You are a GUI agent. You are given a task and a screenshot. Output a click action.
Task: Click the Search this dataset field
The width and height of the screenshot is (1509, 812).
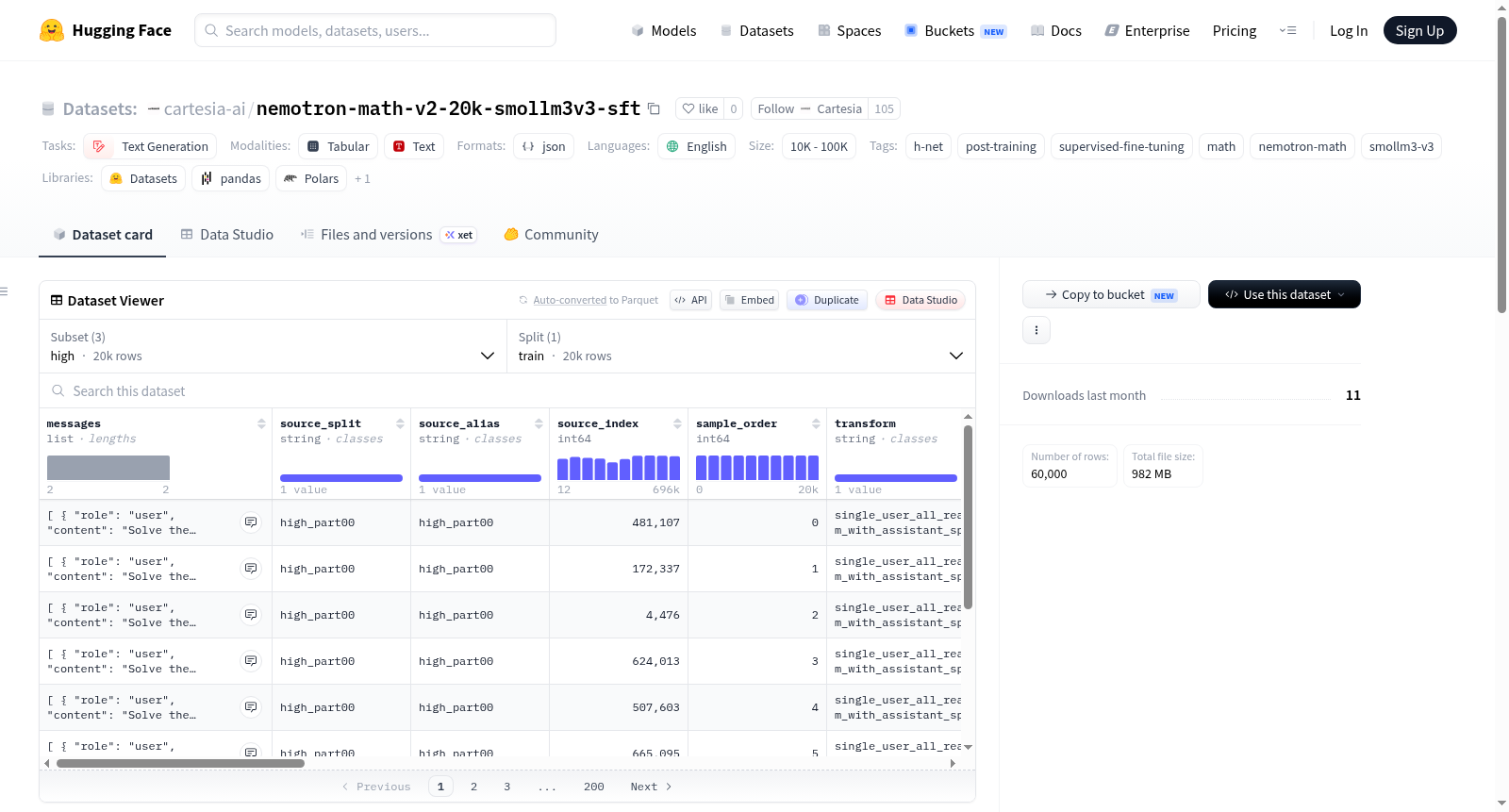pyautogui.click(x=507, y=390)
